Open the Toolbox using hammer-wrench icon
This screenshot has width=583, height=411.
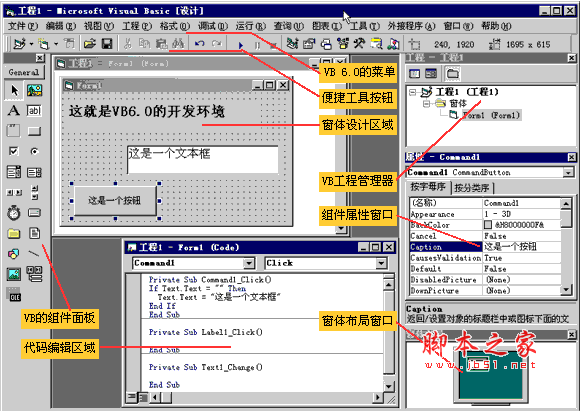pyautogui.click(x=359, y=44)
